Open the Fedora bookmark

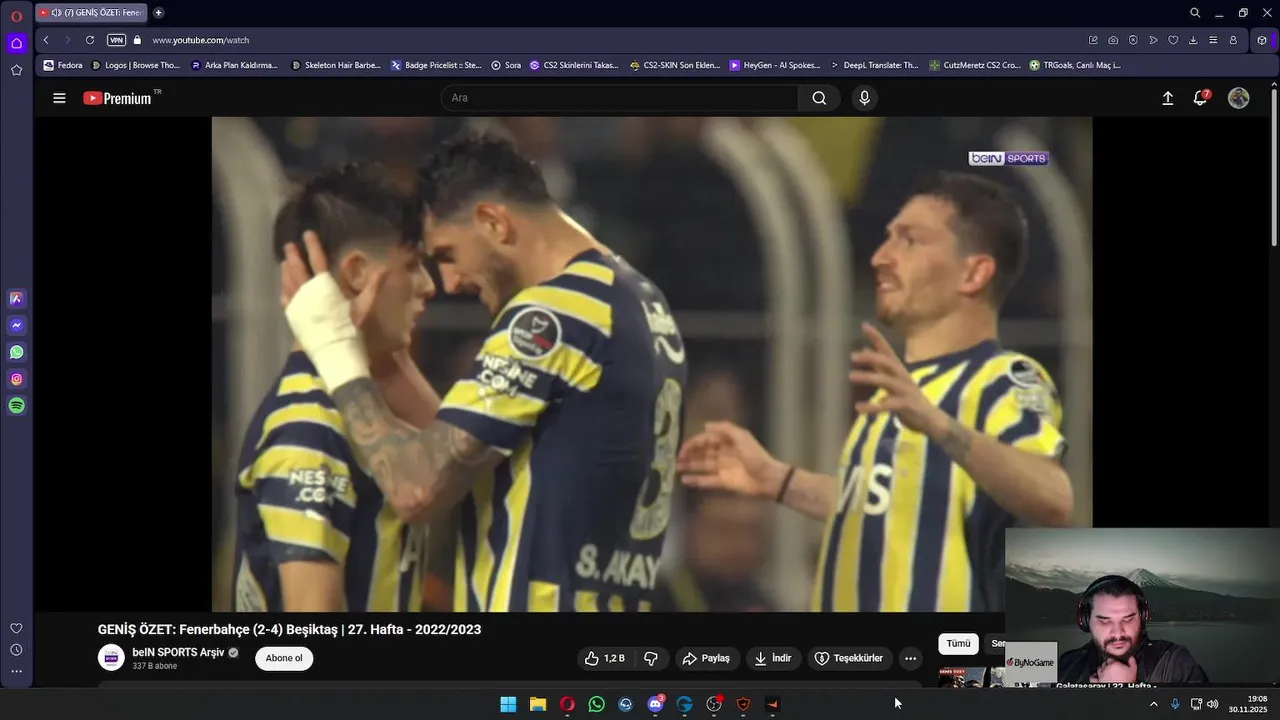coord(63,65)
